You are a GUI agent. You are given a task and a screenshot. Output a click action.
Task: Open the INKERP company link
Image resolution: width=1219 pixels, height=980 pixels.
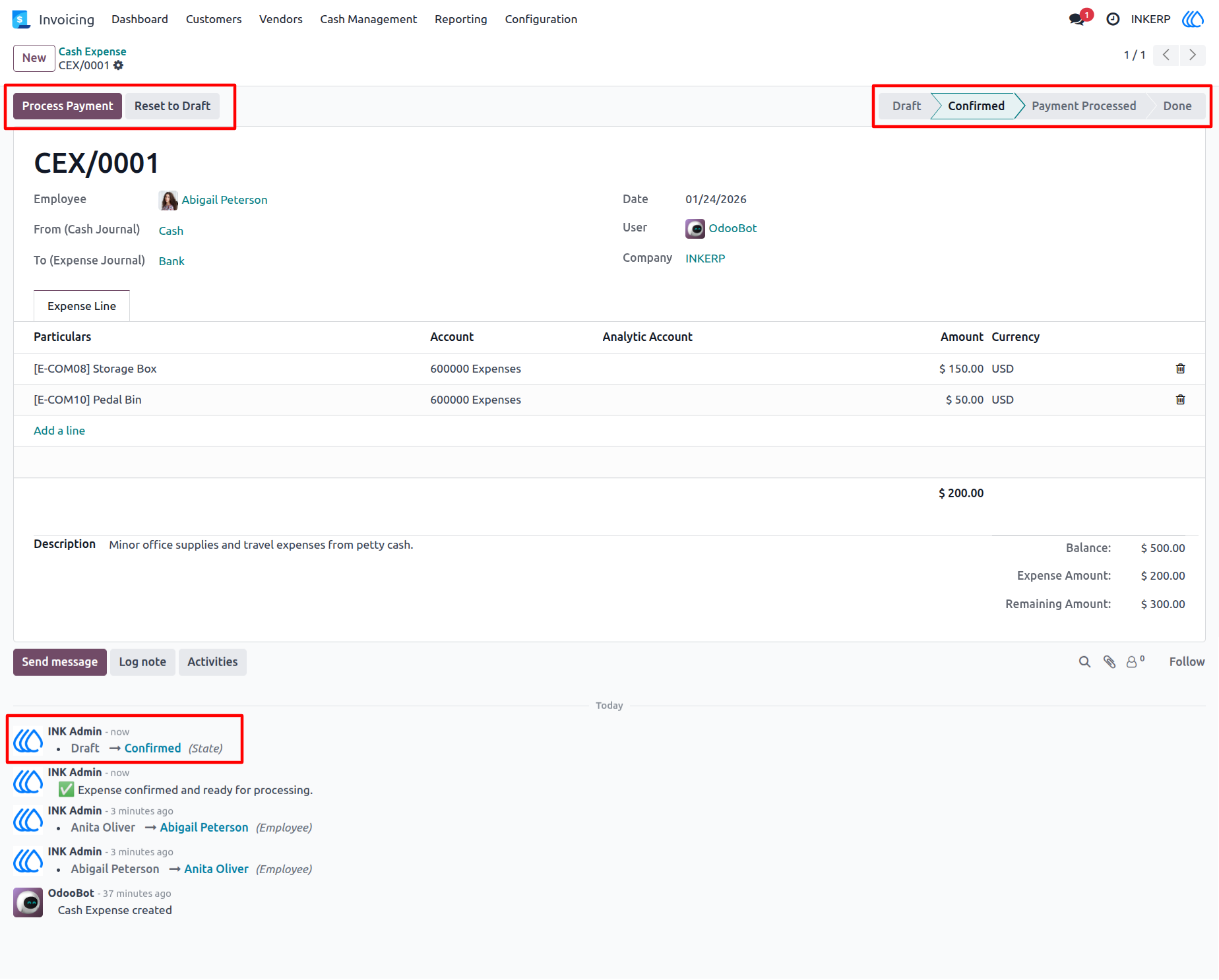pos(705,259)
